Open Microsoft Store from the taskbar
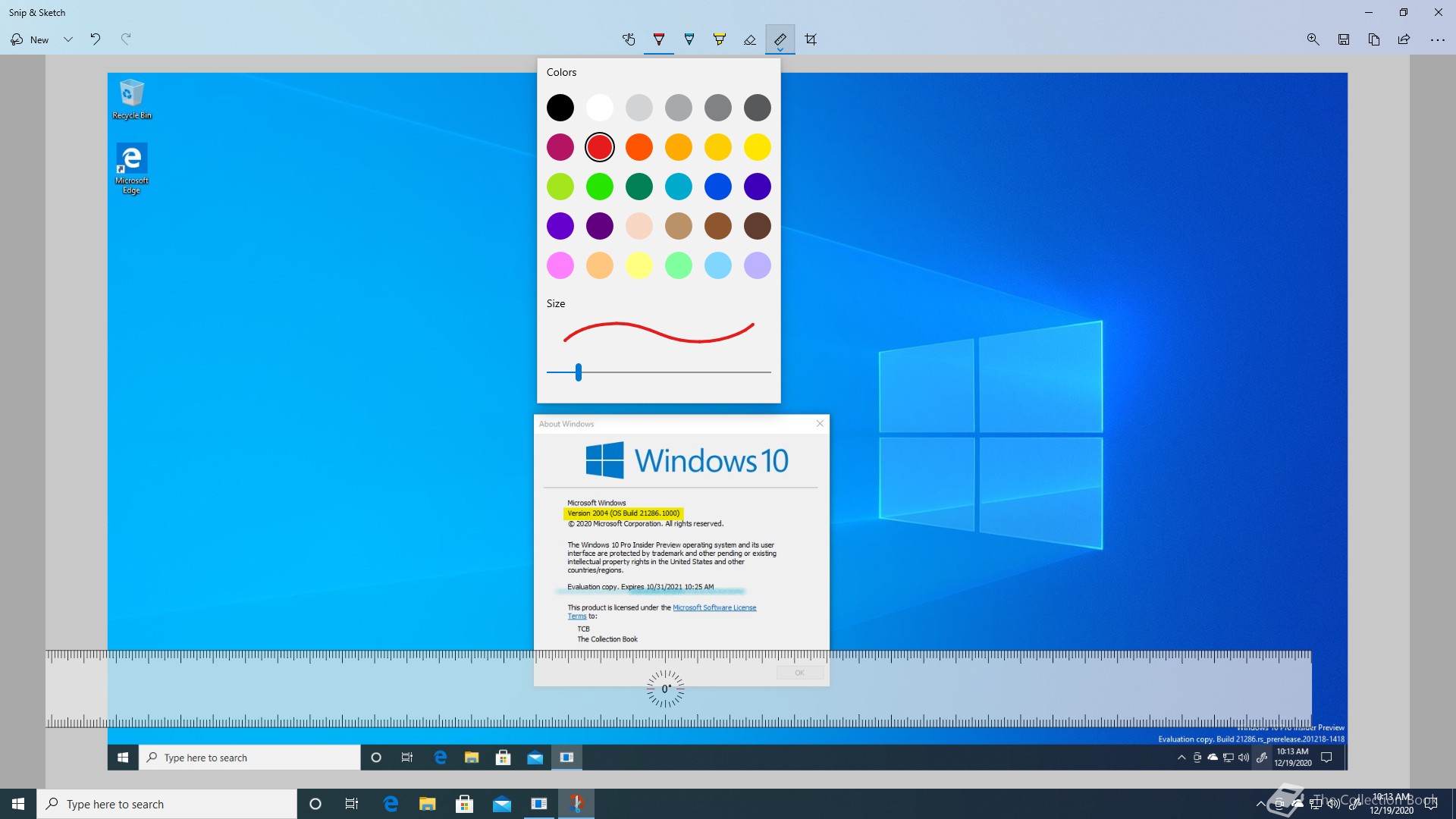The image size is (1456, 819). (465, 804)
